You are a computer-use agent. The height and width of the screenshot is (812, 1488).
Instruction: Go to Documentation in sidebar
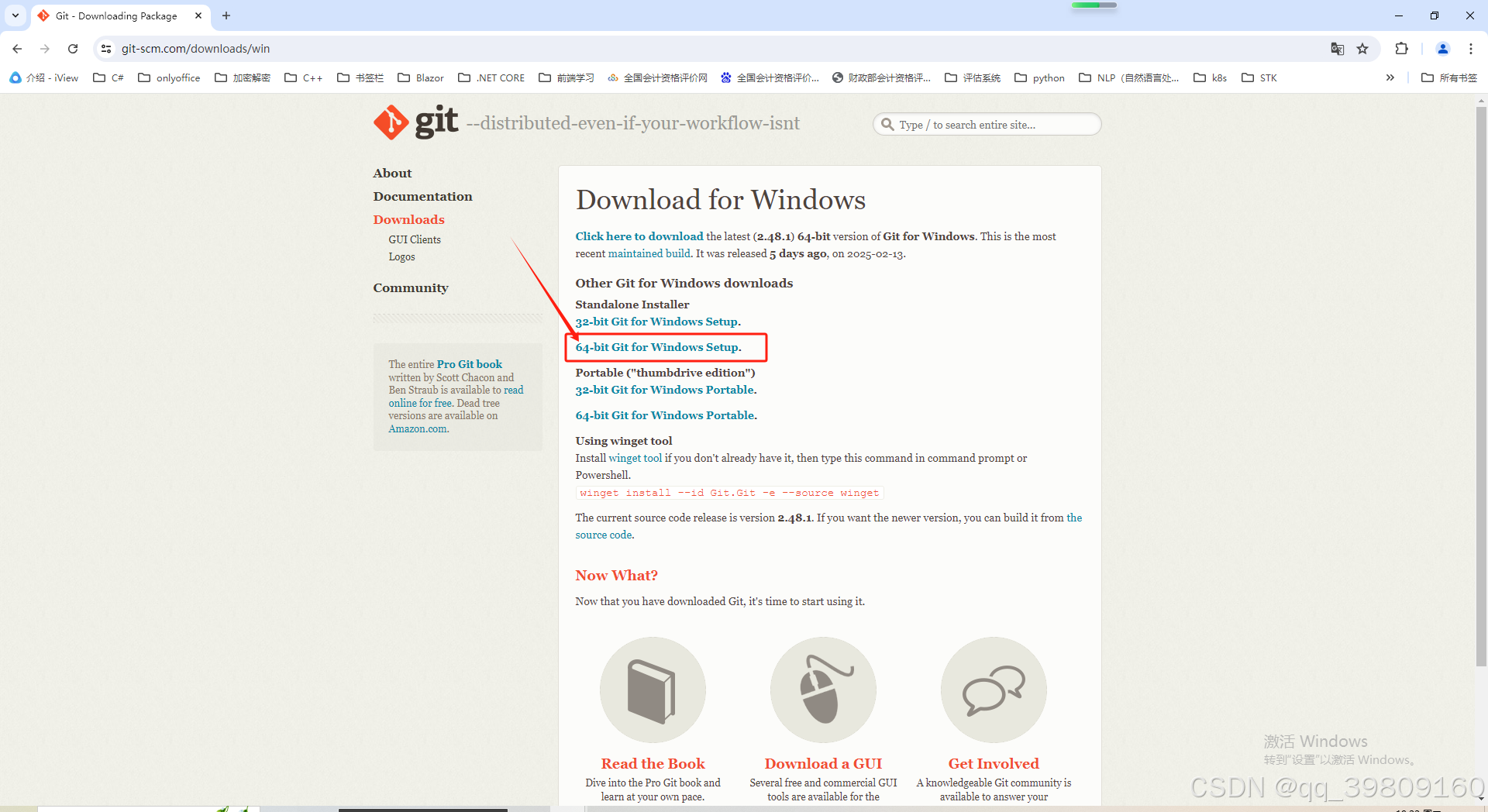422,196
